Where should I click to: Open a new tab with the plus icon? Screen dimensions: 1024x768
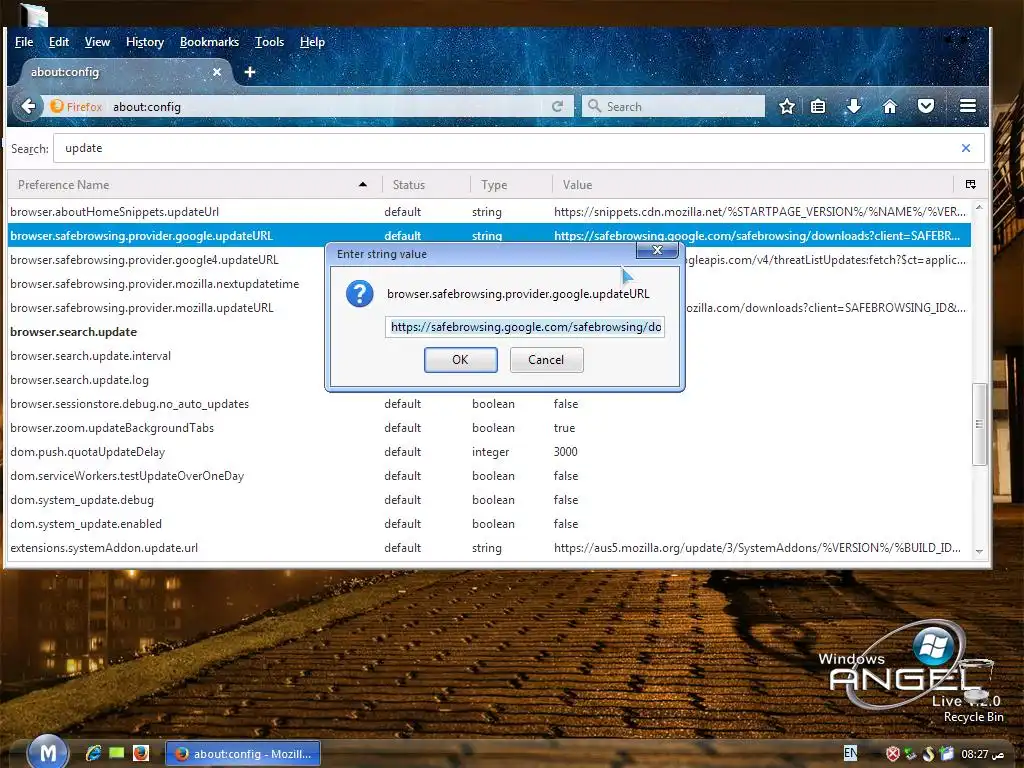[249, 72]
